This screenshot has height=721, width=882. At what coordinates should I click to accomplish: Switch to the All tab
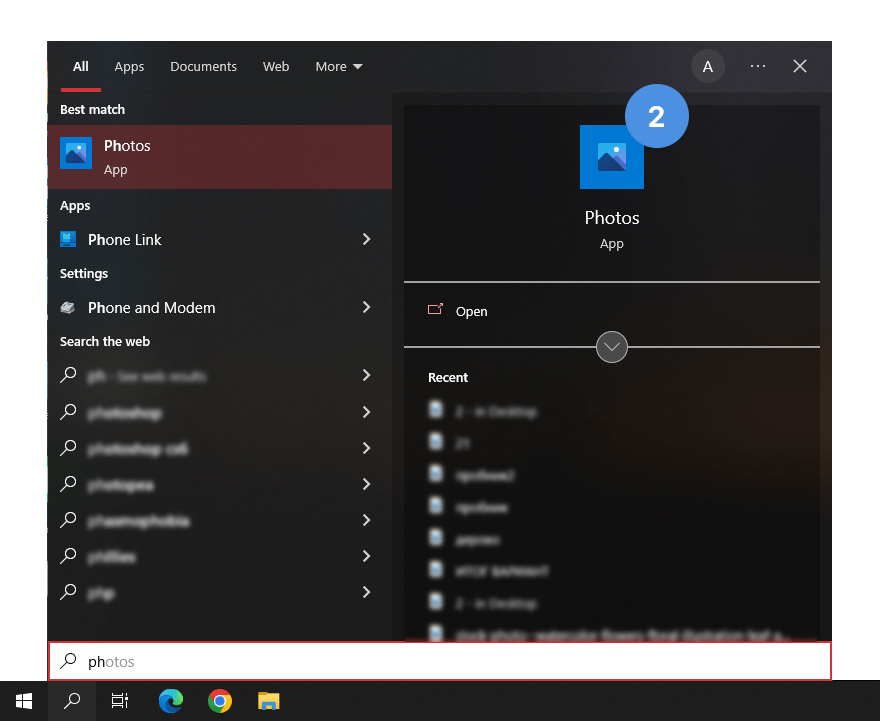80,66
